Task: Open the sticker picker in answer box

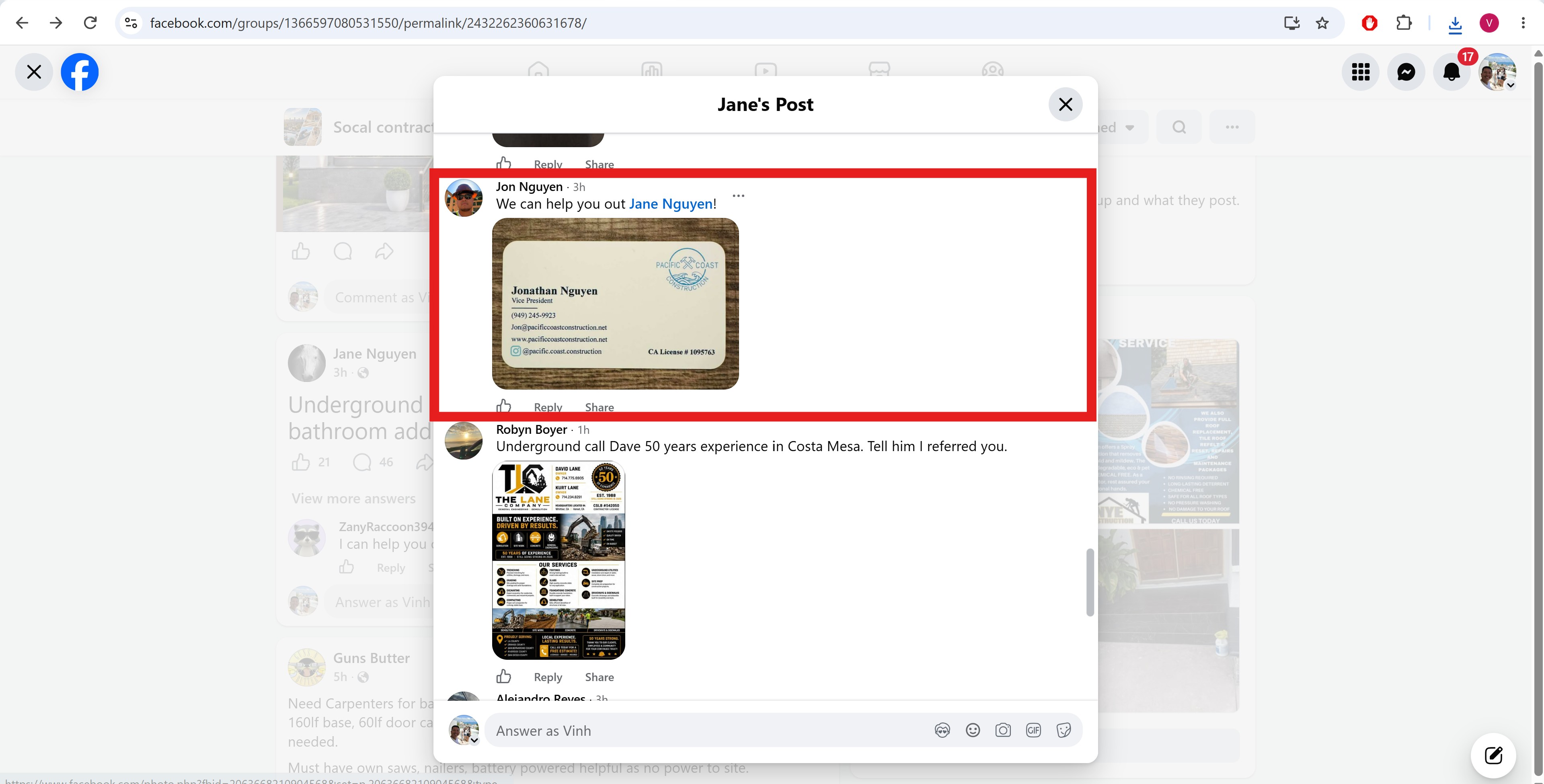Action: [1064, 731]
